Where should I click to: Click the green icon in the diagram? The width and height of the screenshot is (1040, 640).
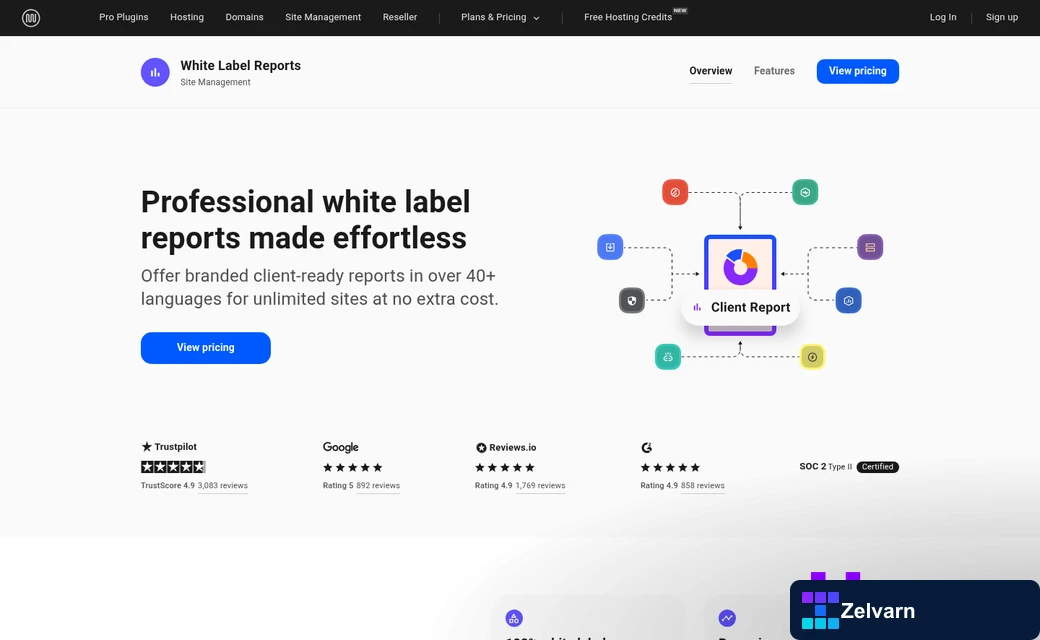click(x=805, y=192)
